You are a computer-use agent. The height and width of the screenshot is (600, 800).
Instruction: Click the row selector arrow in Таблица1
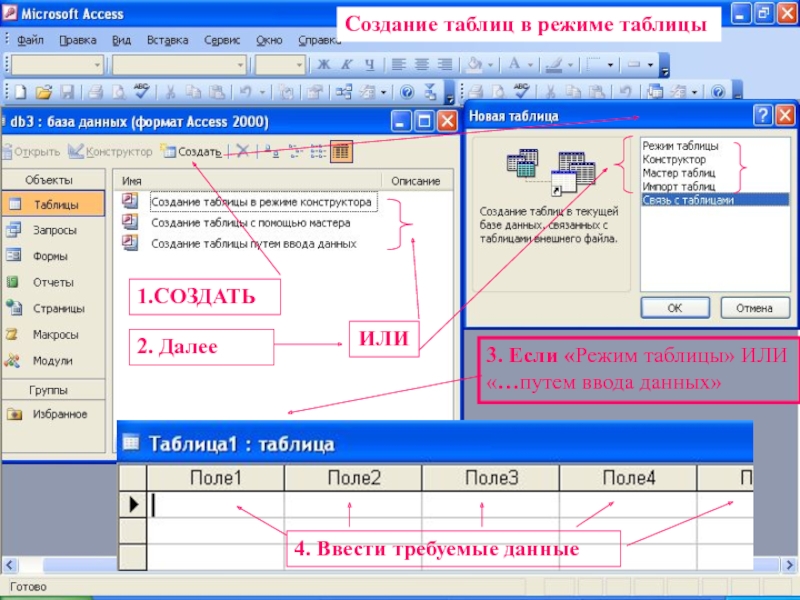click(x=133, y=504)
